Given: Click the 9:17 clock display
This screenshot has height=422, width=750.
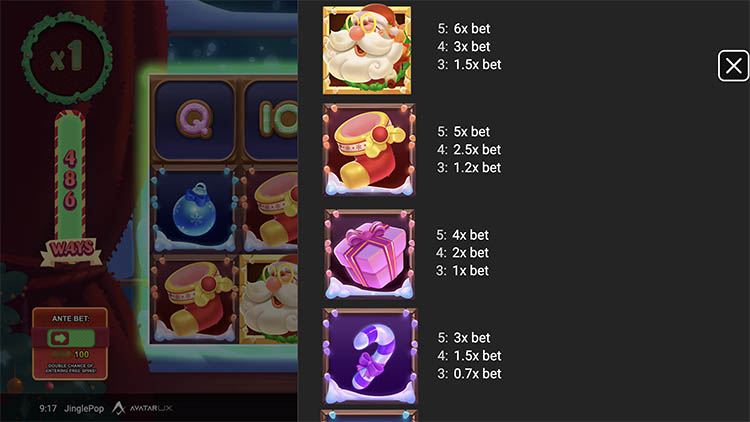Looking at the screenshot, I should (x=48, y=409).
